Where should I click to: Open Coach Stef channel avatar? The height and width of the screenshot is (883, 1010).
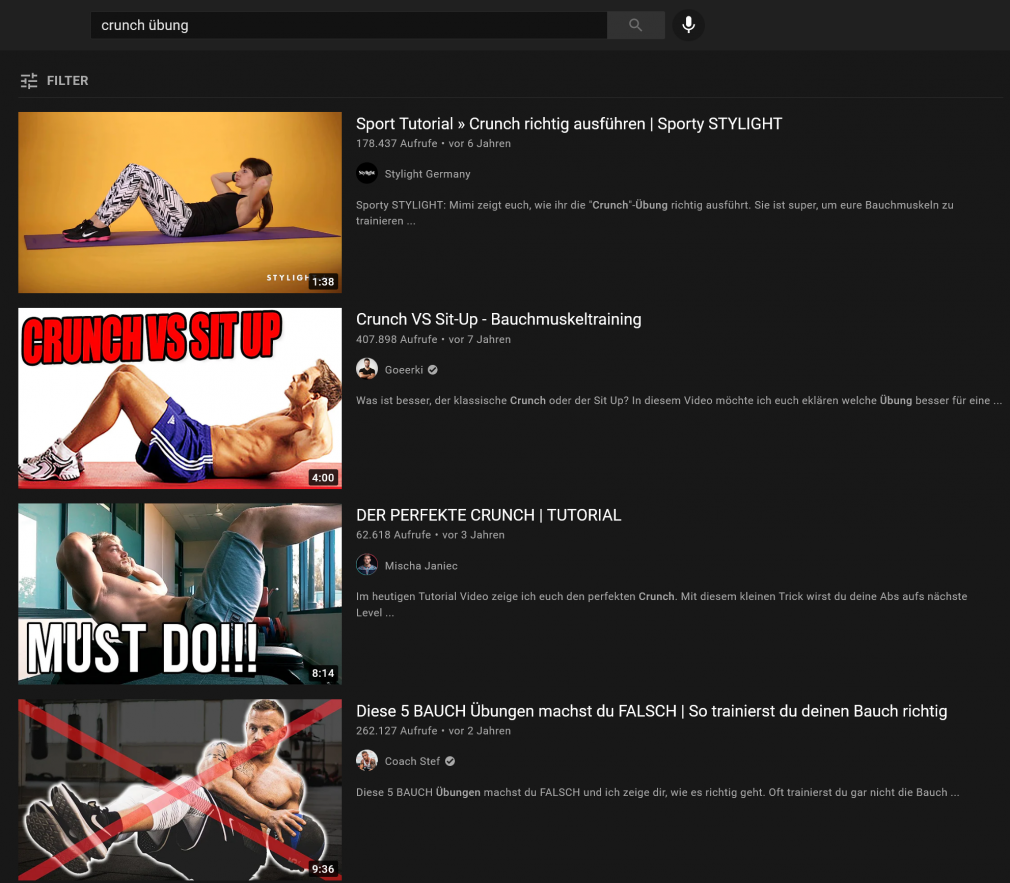click(367, 761)
